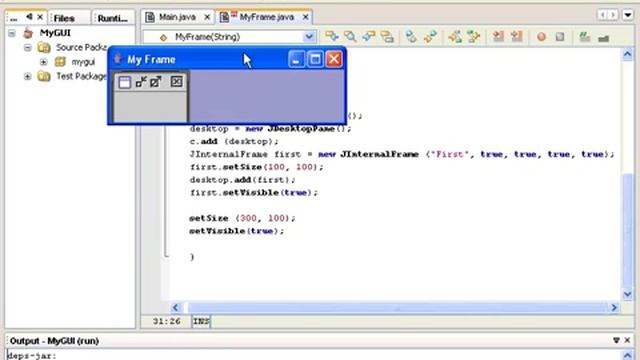
Task: Minimize the My Frame window
Action: [x=296, y=60]
